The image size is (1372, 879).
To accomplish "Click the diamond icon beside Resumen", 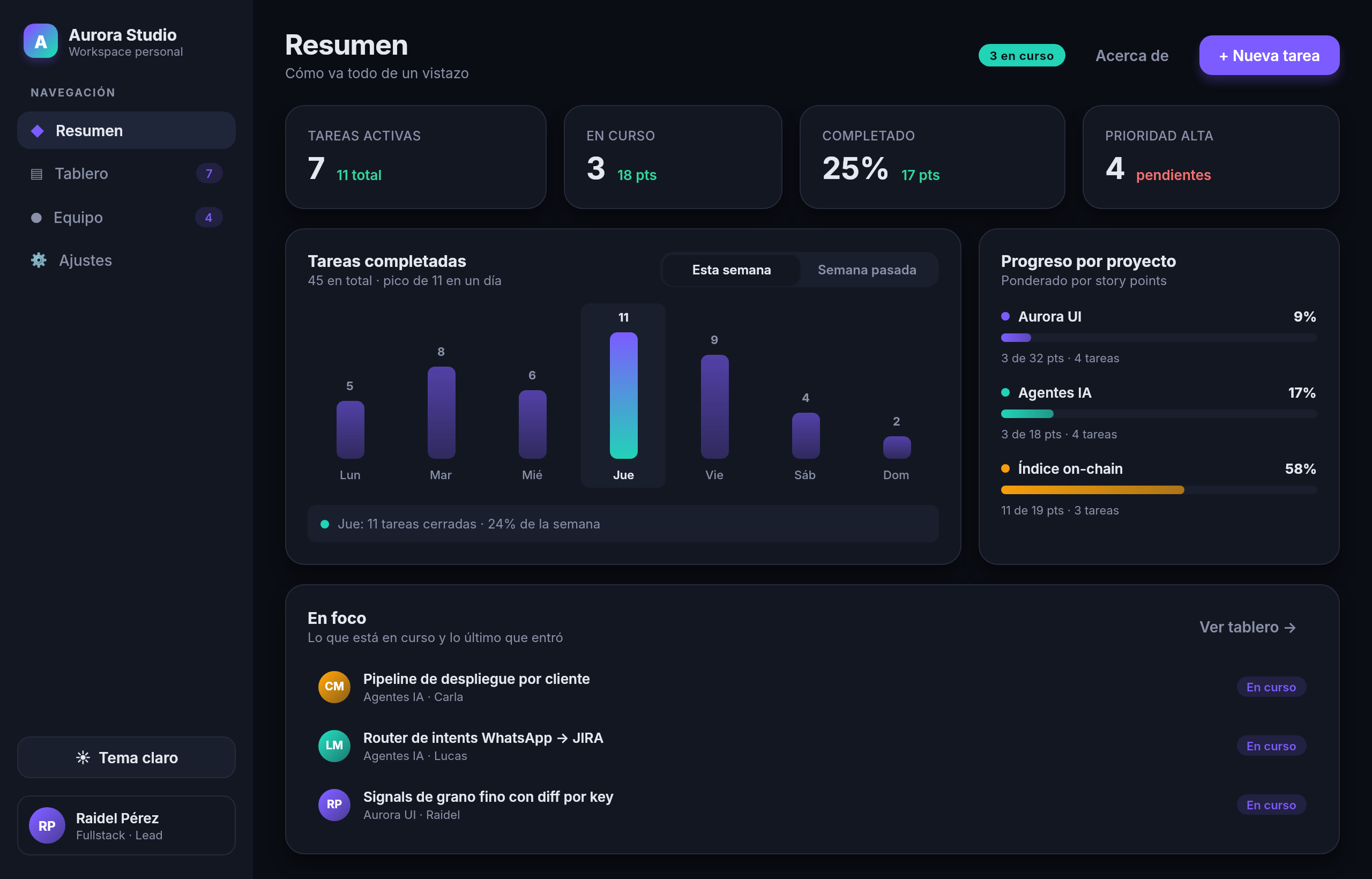I will [38, 131].
